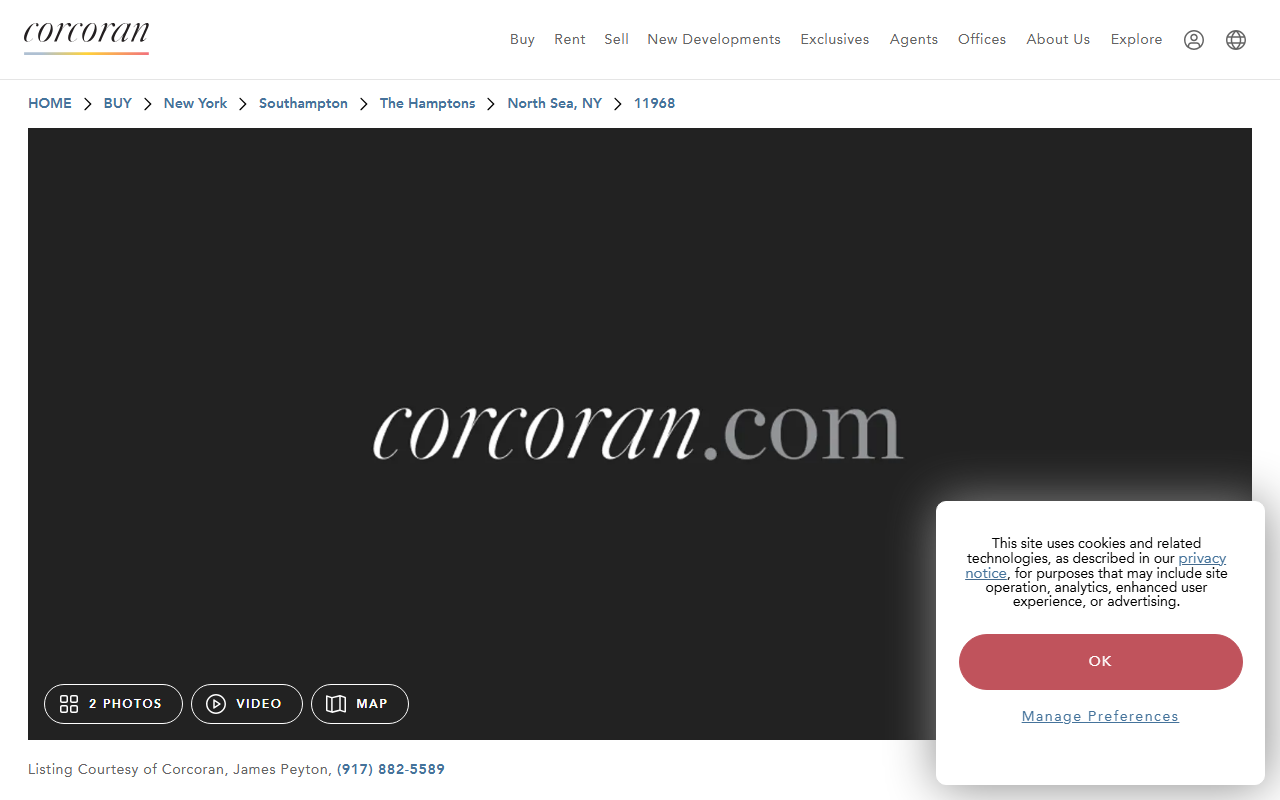Open the Buy menu
Viewport: 1280px width, 800px height.
[x=522, y=39]
